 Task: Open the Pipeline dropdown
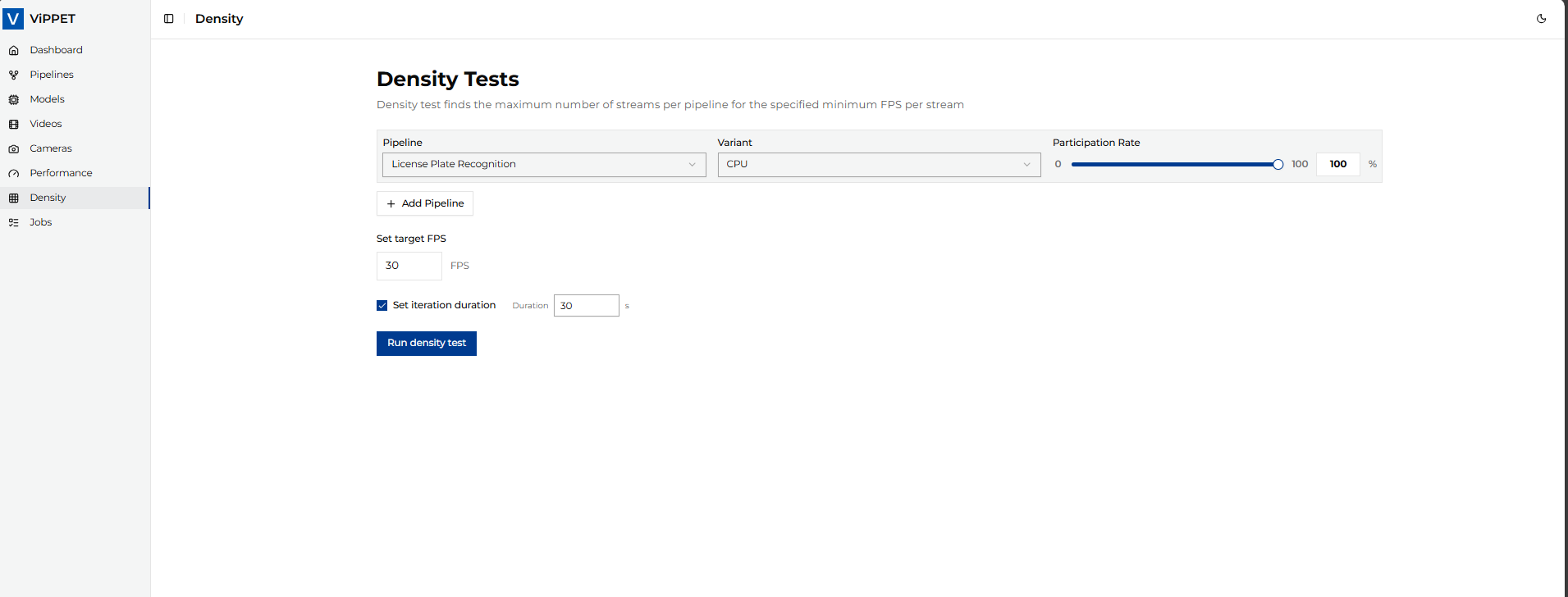543,164
